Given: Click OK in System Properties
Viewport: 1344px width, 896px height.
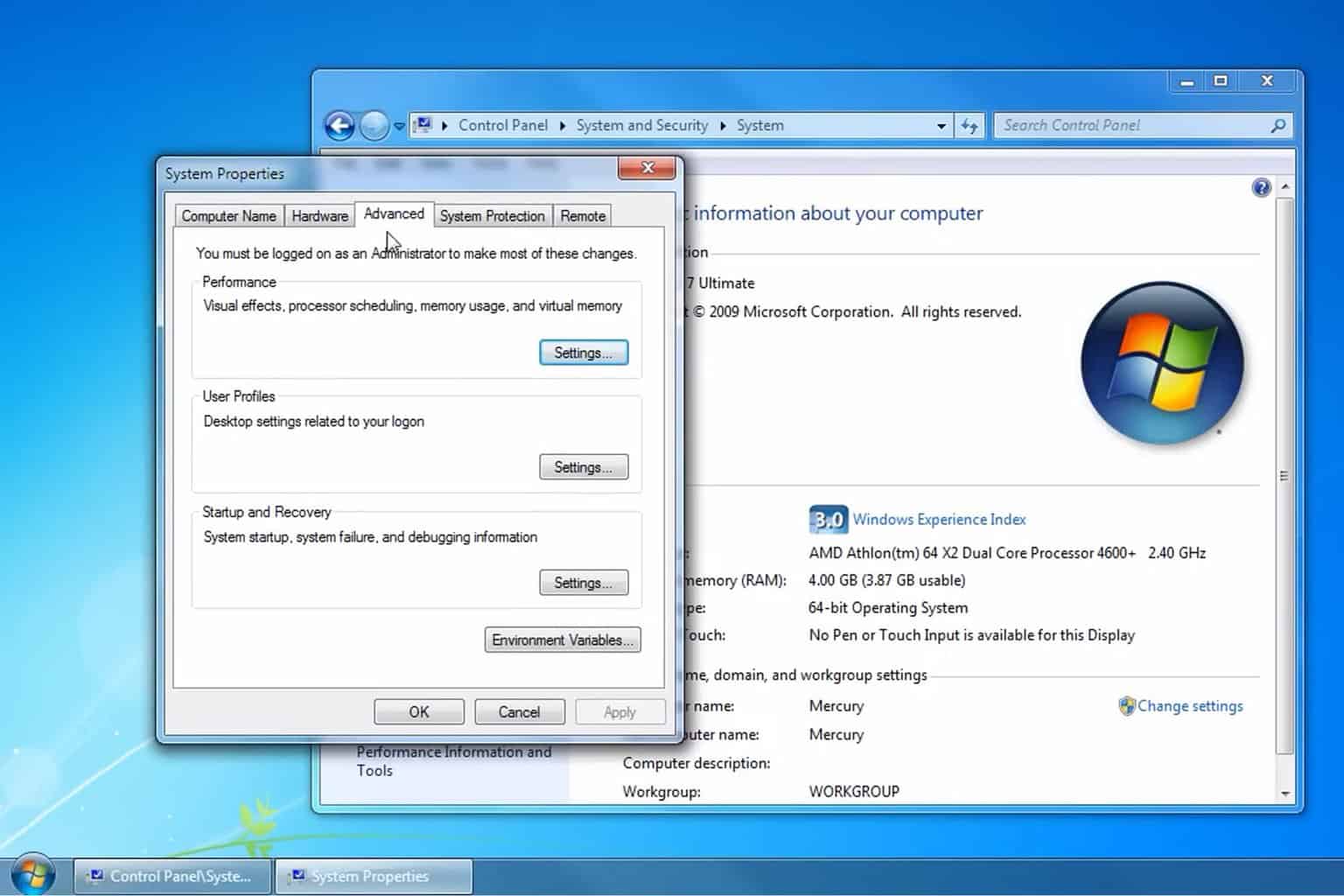Looking at the screenshot, I should click(x=419, y=711).
